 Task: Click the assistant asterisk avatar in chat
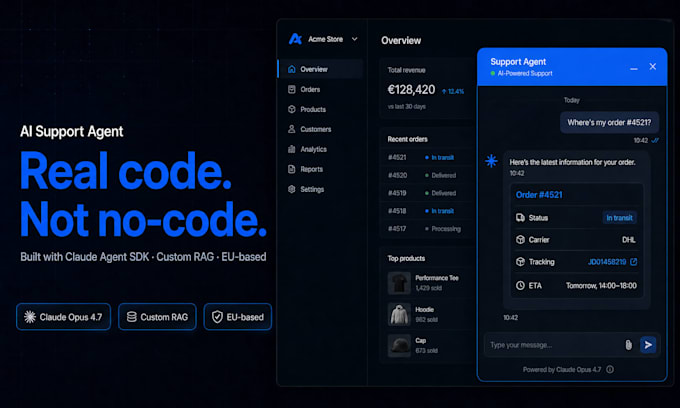coord(491,161)
